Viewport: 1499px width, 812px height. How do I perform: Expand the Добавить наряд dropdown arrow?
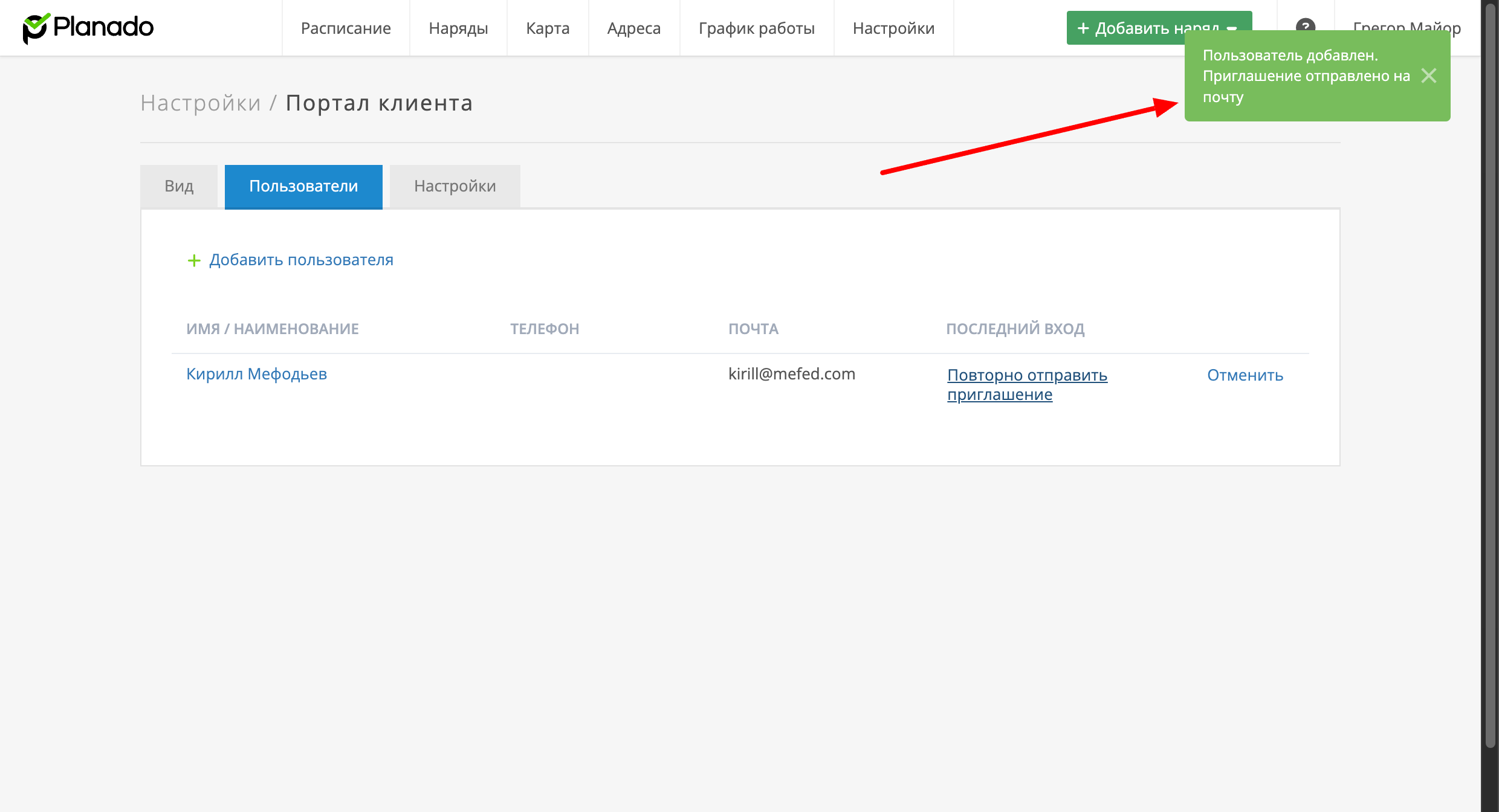pos(1233,27)
